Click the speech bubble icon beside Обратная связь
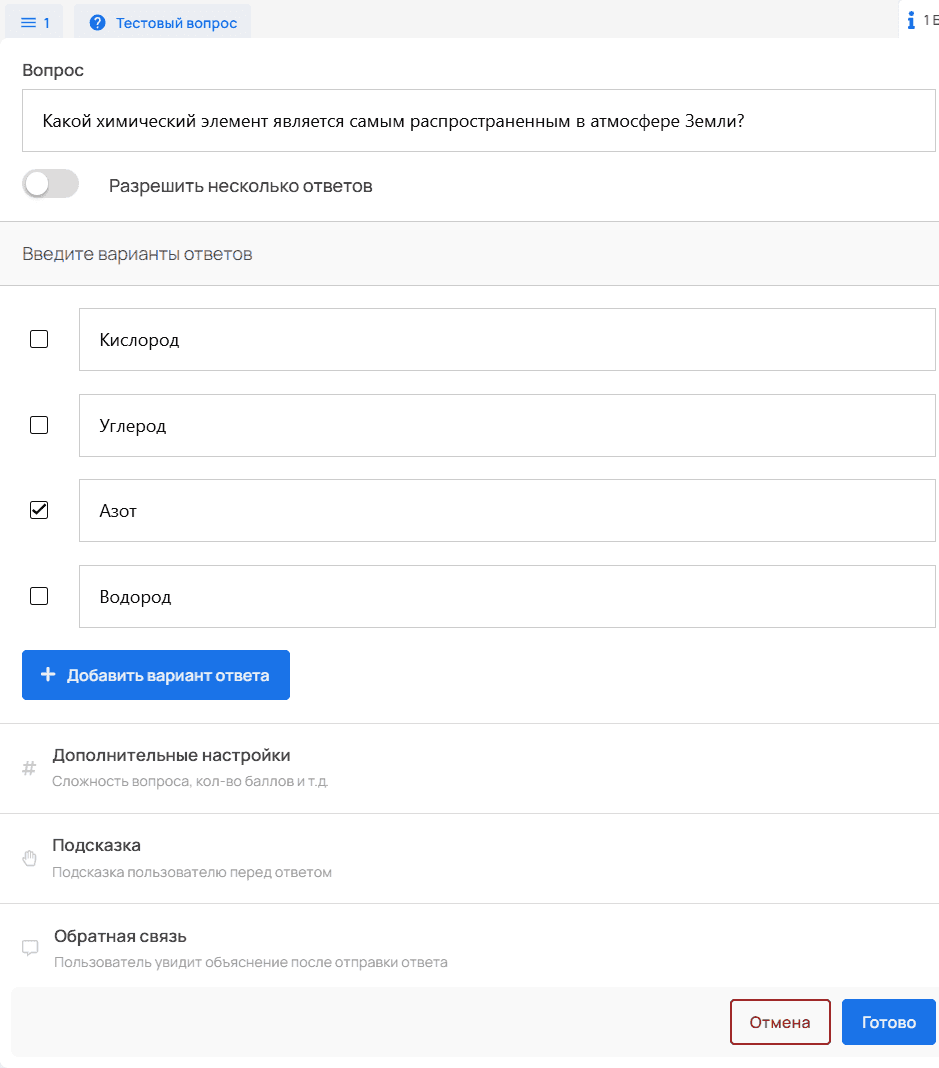Viewport: 939px width, 1068px height. point(30,948)
